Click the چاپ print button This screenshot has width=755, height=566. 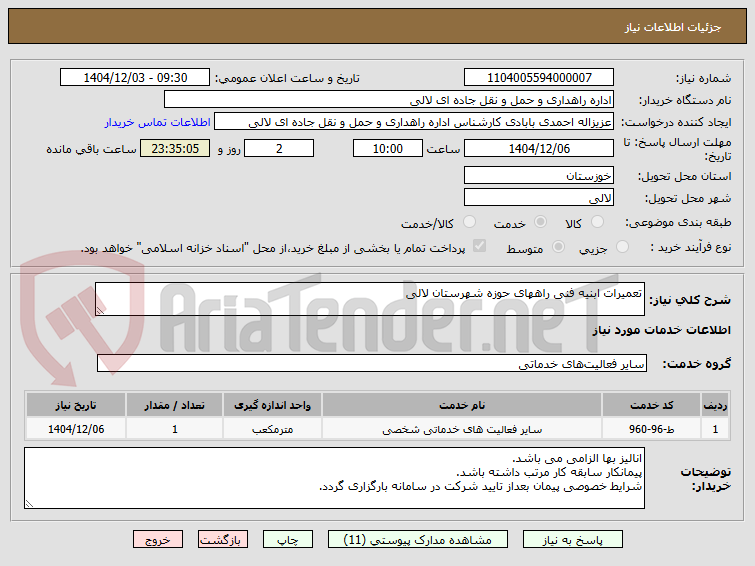coord(287,540)
